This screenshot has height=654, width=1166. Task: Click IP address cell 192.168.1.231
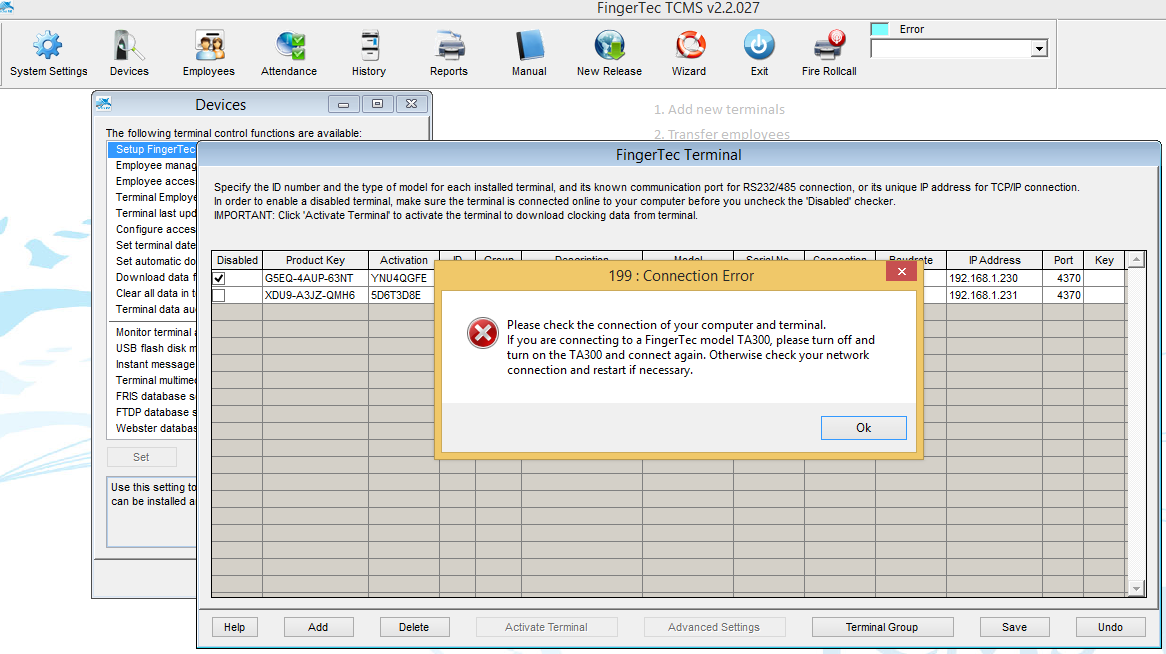[994, 295]
